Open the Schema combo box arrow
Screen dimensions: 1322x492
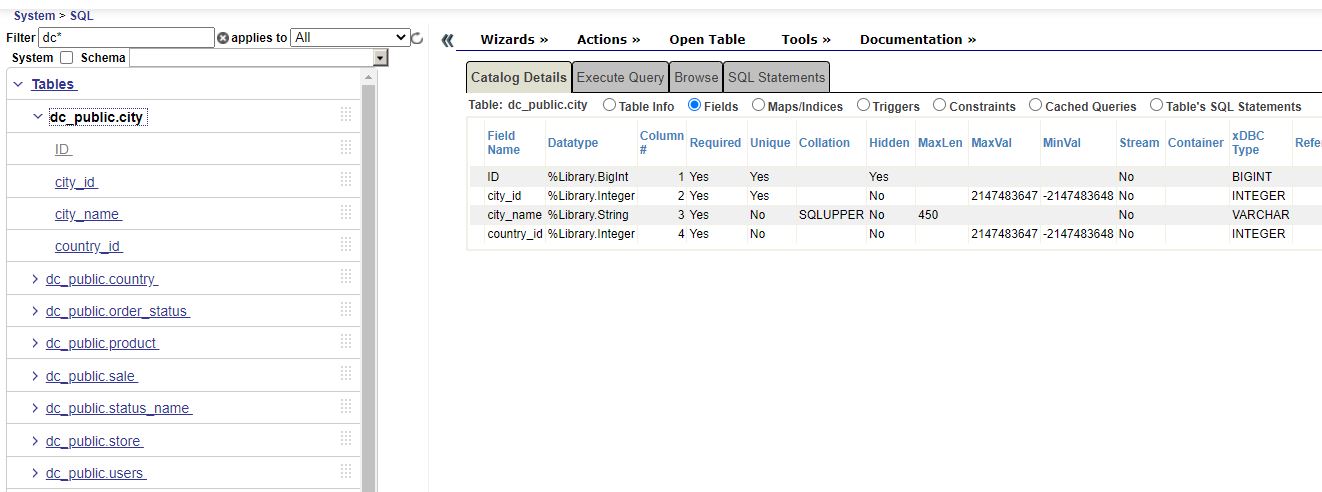click(379, 58)
